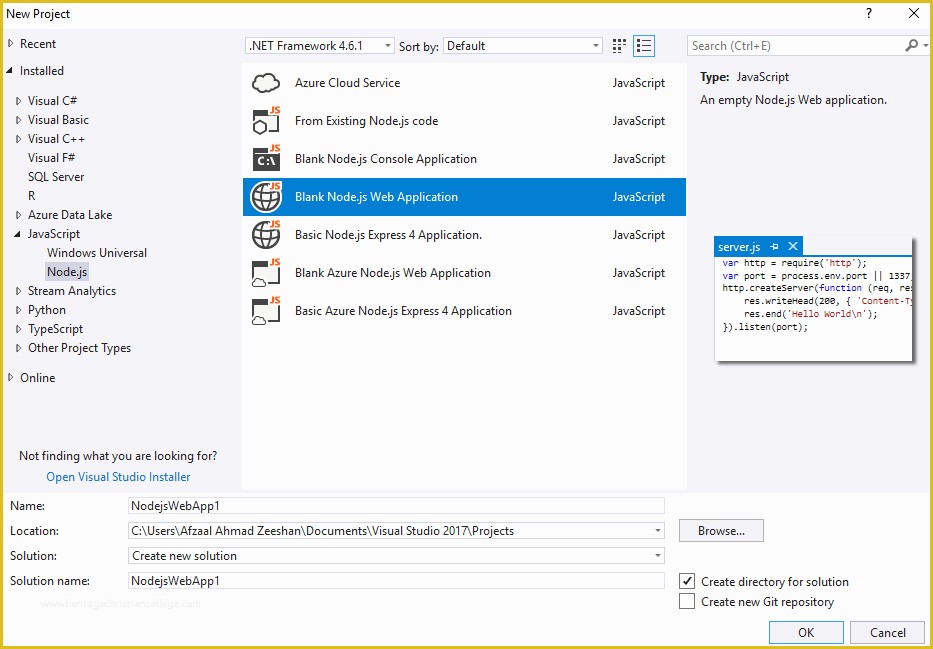Expand the Visual C++ node

point(19,139)
